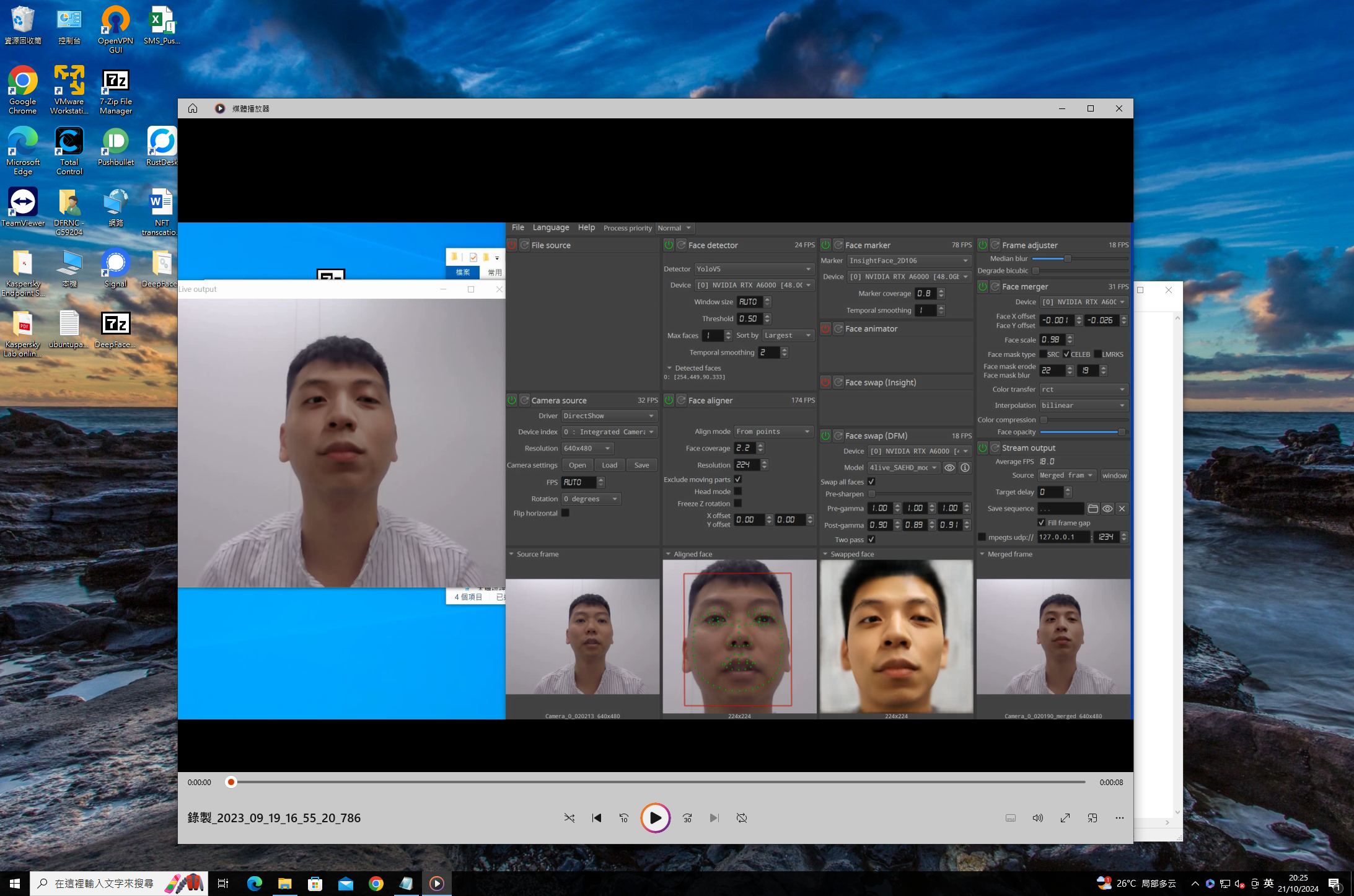Screen dimensions: 1354x896
Task: Toggle shuffle in the media player
Action: pos(569,818)
